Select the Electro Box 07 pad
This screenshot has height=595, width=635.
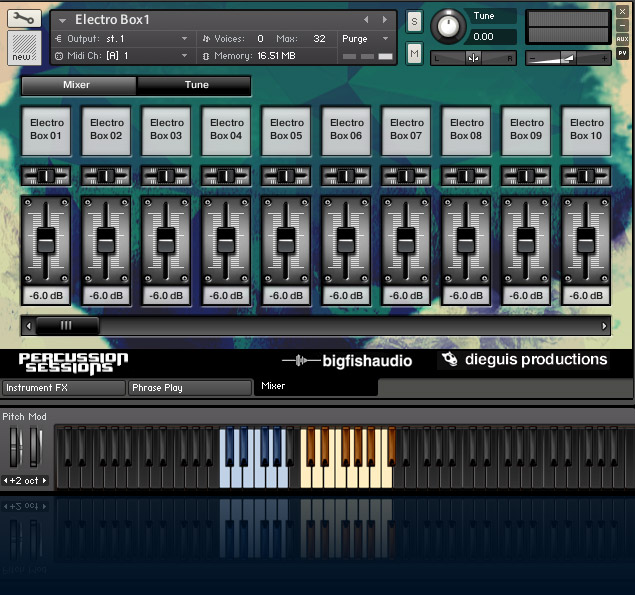(406, 130)
